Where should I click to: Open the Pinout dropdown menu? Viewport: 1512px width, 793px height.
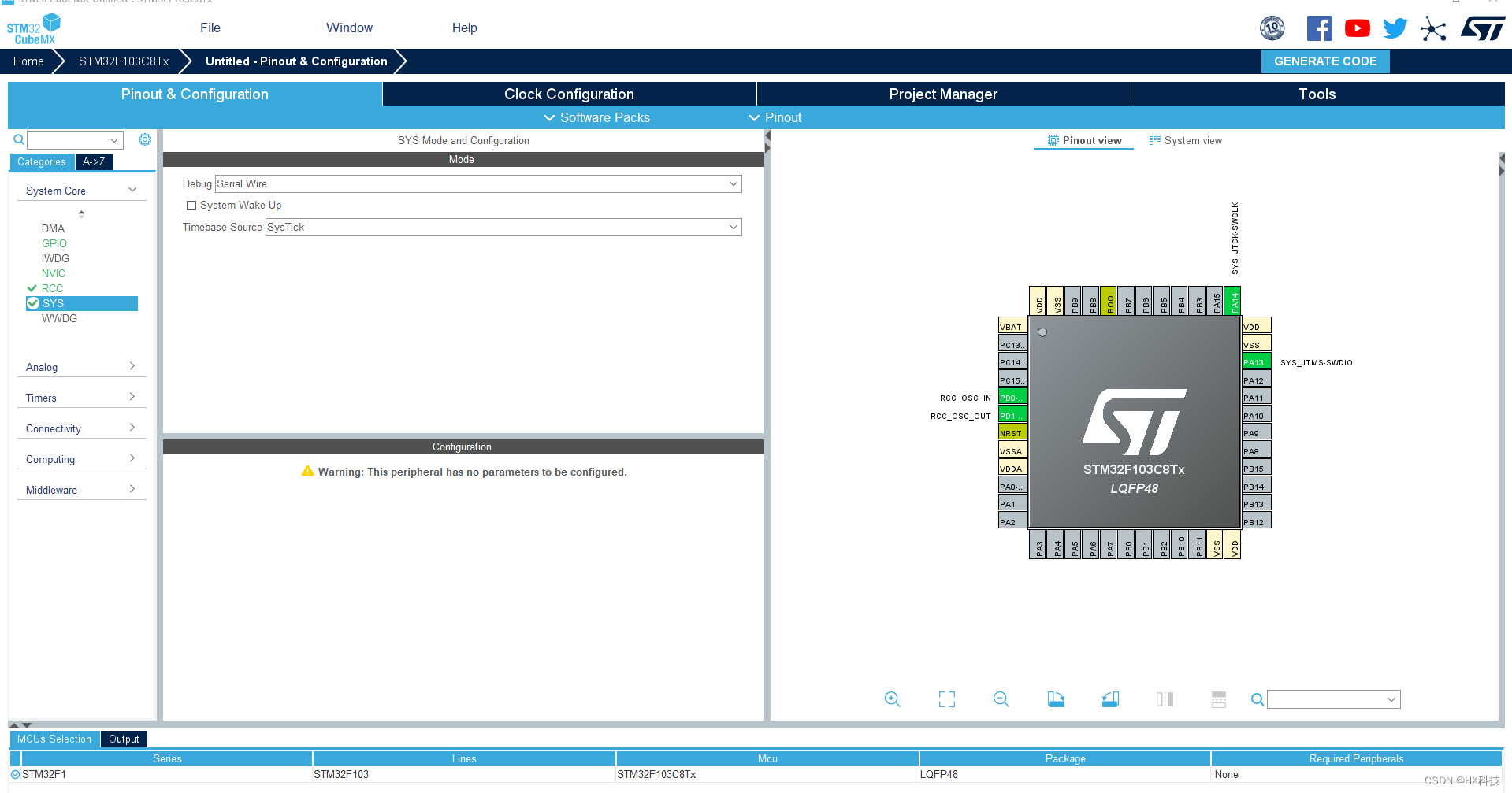[x=775, y=117]
